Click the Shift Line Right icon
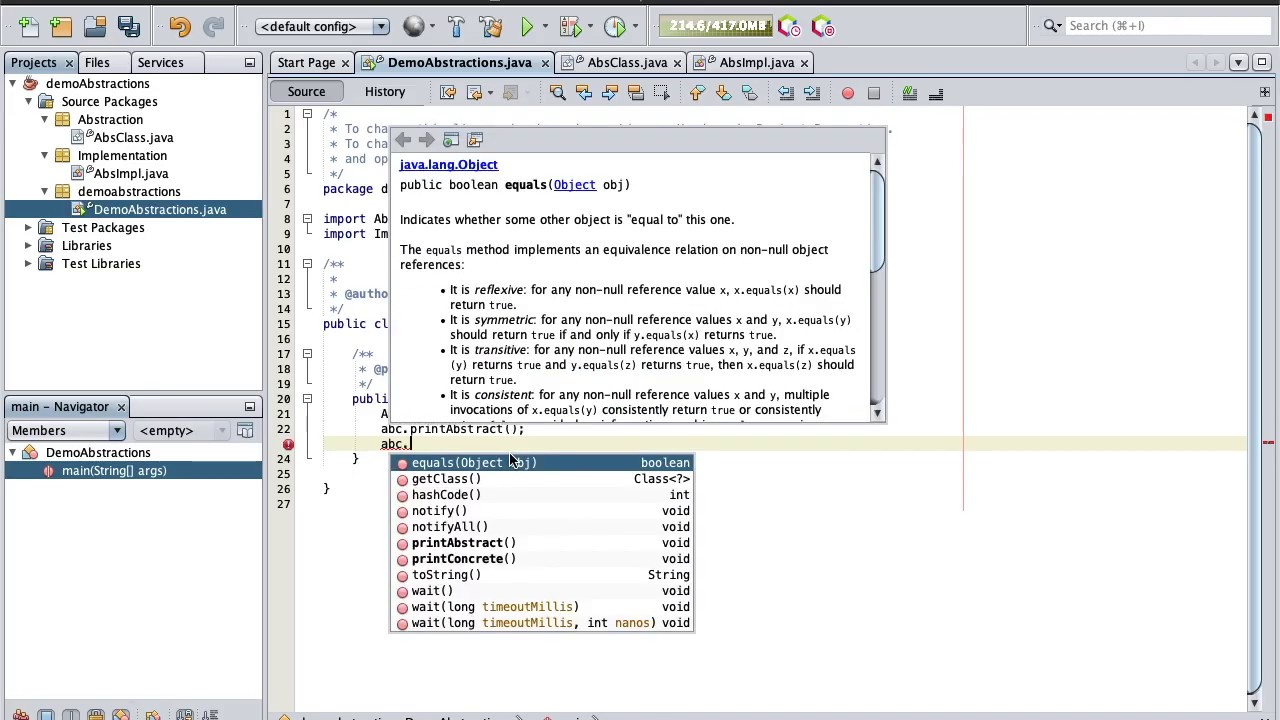The image size is (1280, 720). pos(812,93)
